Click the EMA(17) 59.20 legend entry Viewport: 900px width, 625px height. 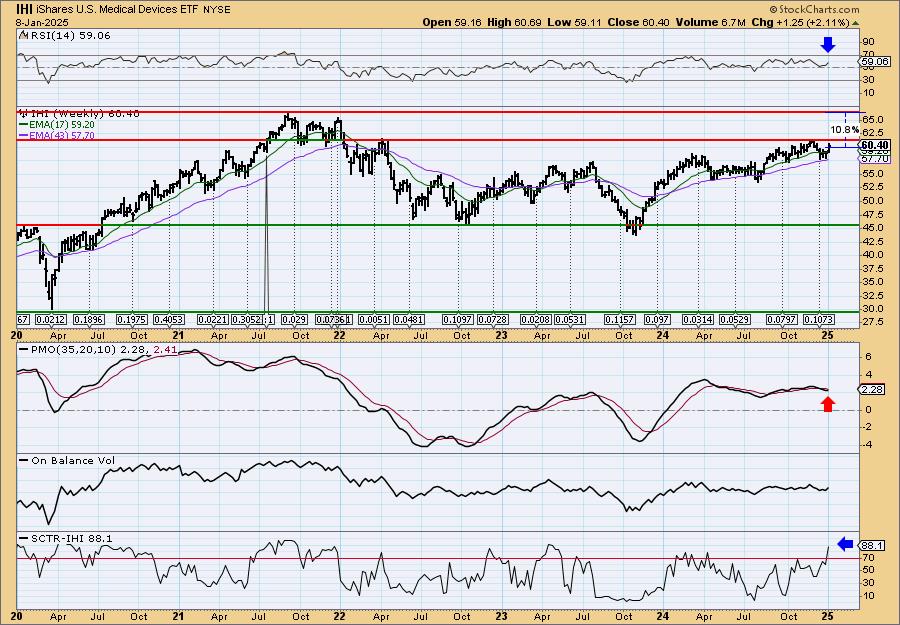[x=57, y=125]
